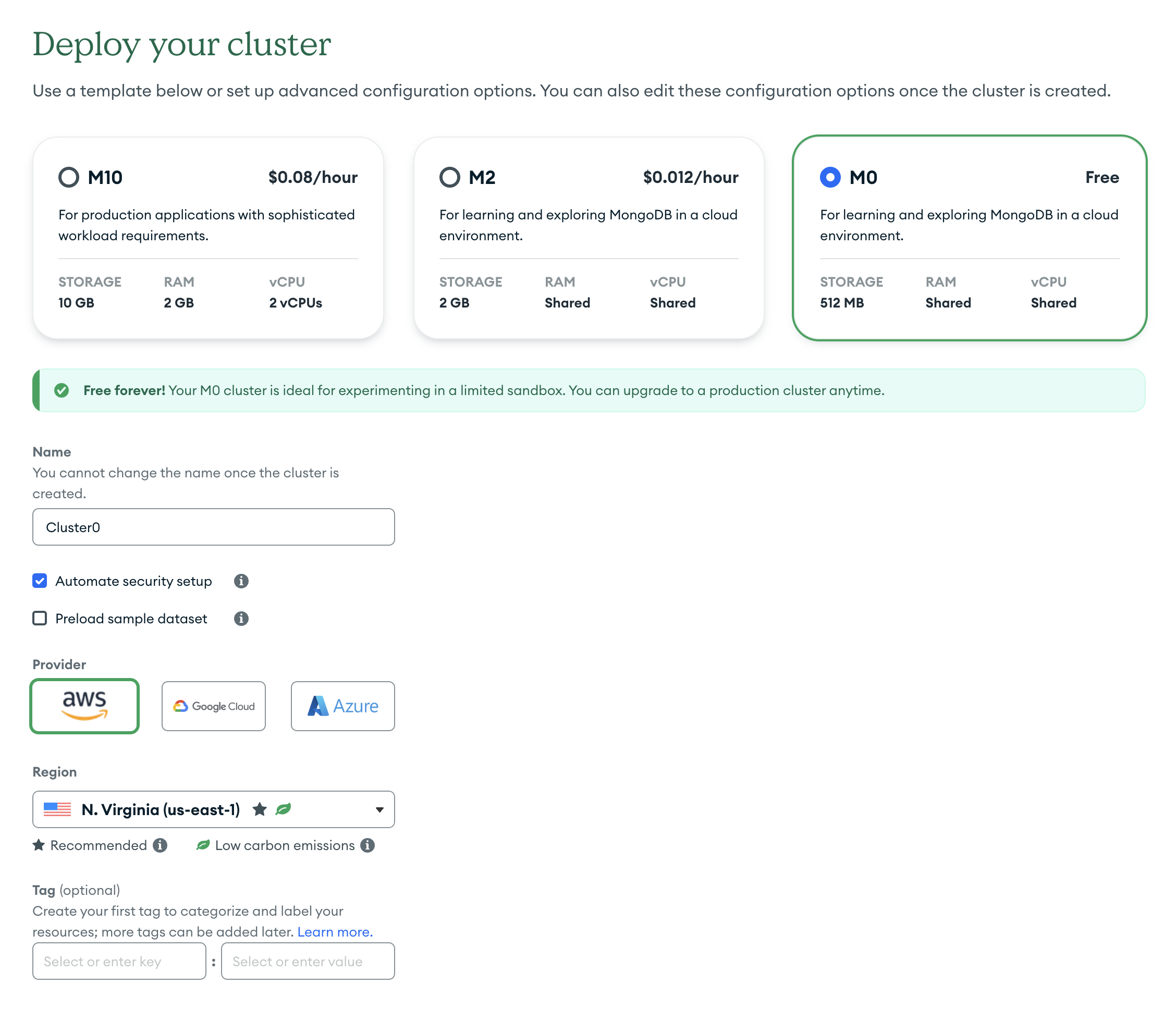Click the $0.012/hour price on M2 card
1176x1034 pixels.
(691, 177)
